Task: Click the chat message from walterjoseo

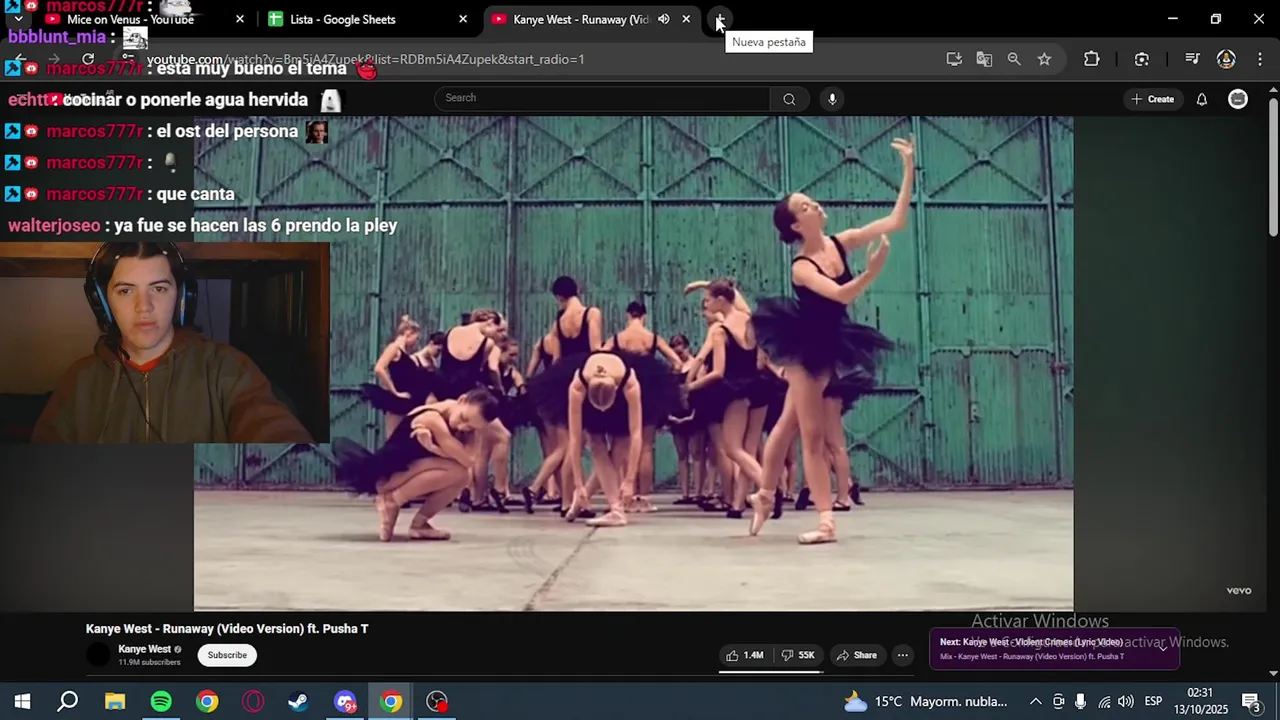Action: click(203, 225)
